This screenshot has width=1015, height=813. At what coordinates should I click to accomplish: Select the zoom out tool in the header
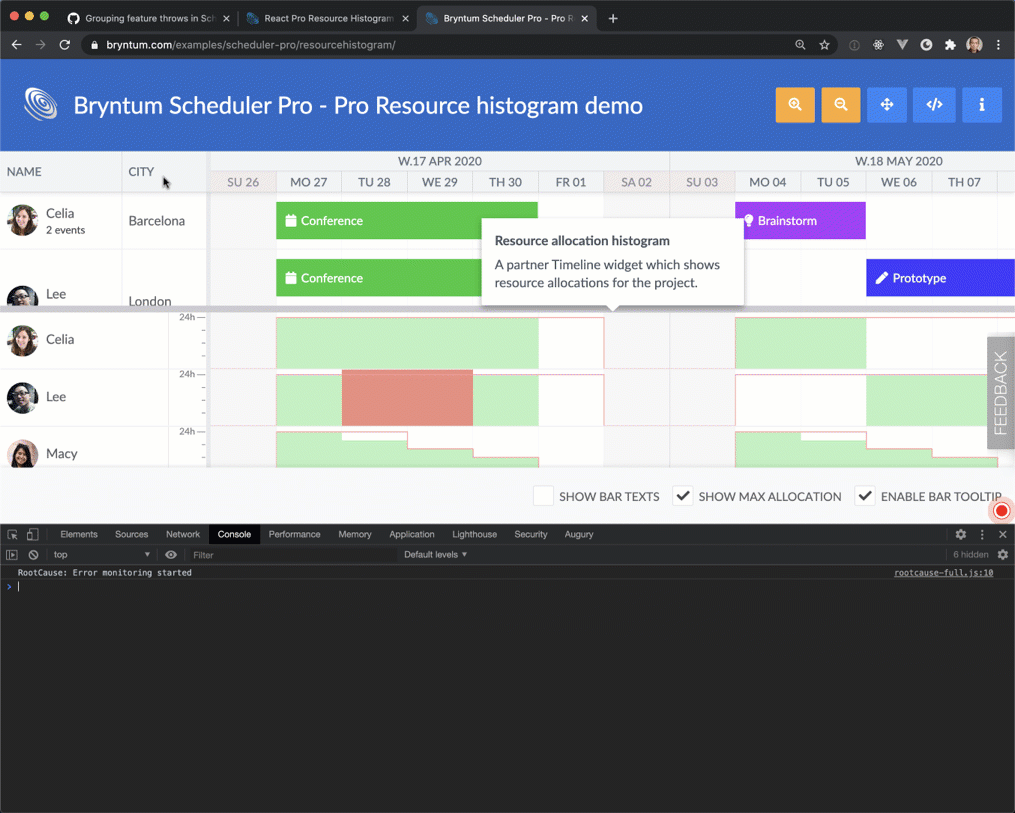pos(841,104)
